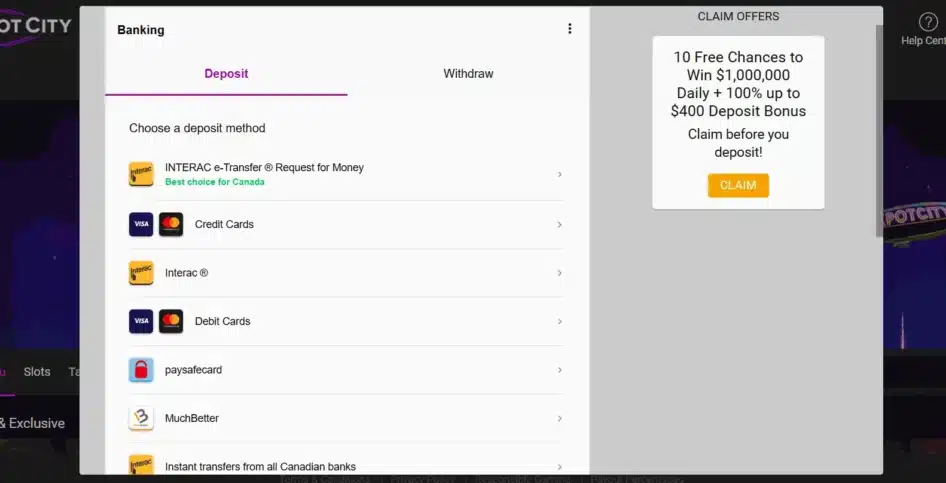Expand INTERAC e-Transfer Request for Money chevron

[x=559, y=175]
